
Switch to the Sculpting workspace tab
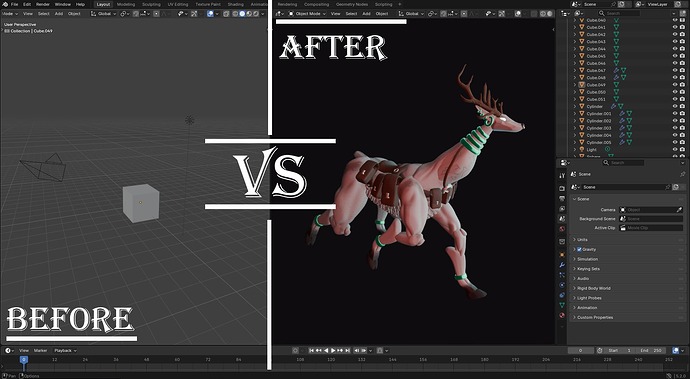pyautogui.click(x=151, y=4)
